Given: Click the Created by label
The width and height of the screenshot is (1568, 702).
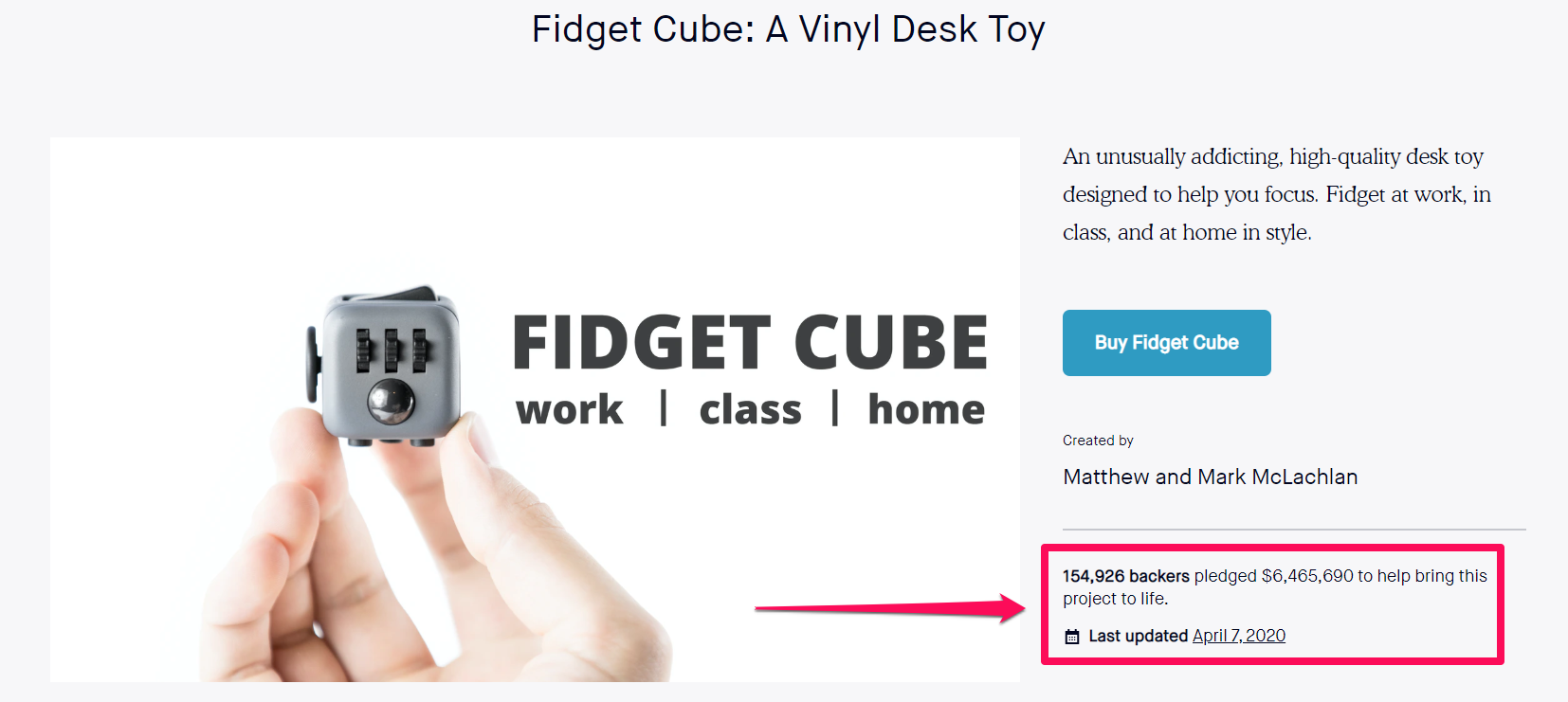Looking at the screenshot, I should point(1097,440).
